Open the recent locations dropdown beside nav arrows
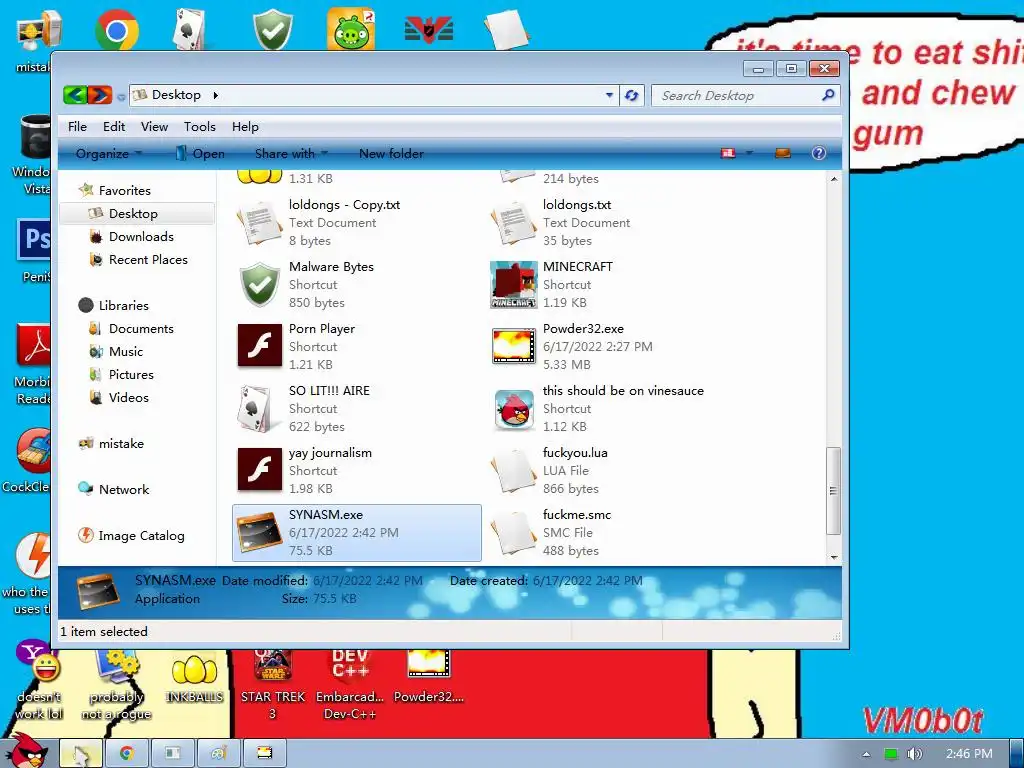1024x768 pixels. pos(121,97)
